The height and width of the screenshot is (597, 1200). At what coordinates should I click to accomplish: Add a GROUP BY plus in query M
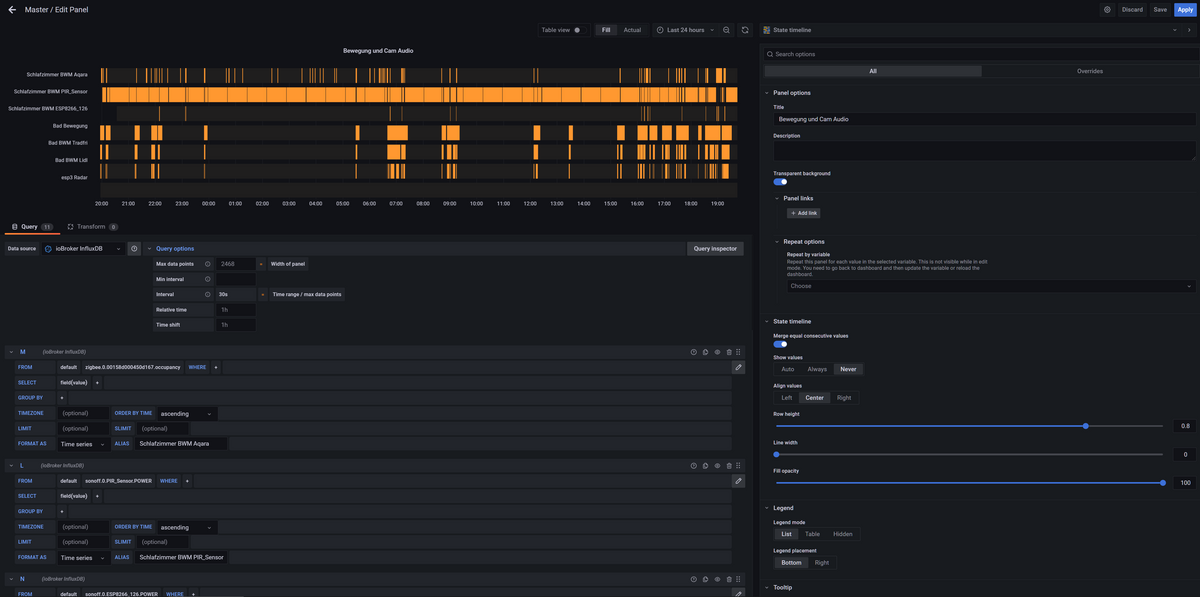coord(61,398)
